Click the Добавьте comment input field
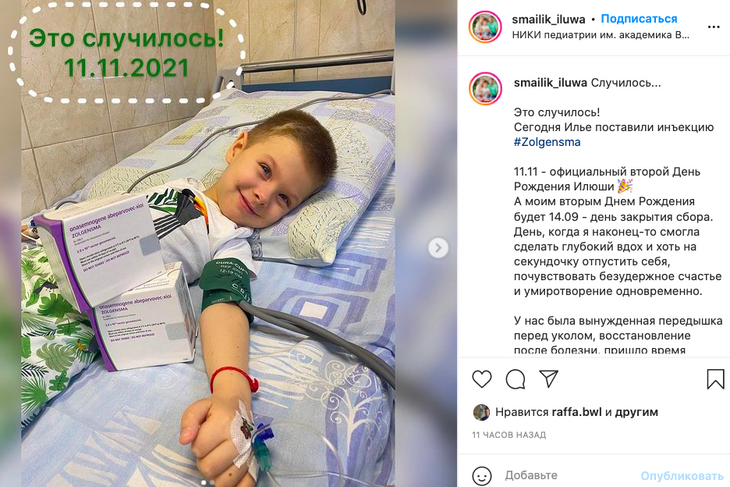730x487 pixels. click(x=568, y=475)
